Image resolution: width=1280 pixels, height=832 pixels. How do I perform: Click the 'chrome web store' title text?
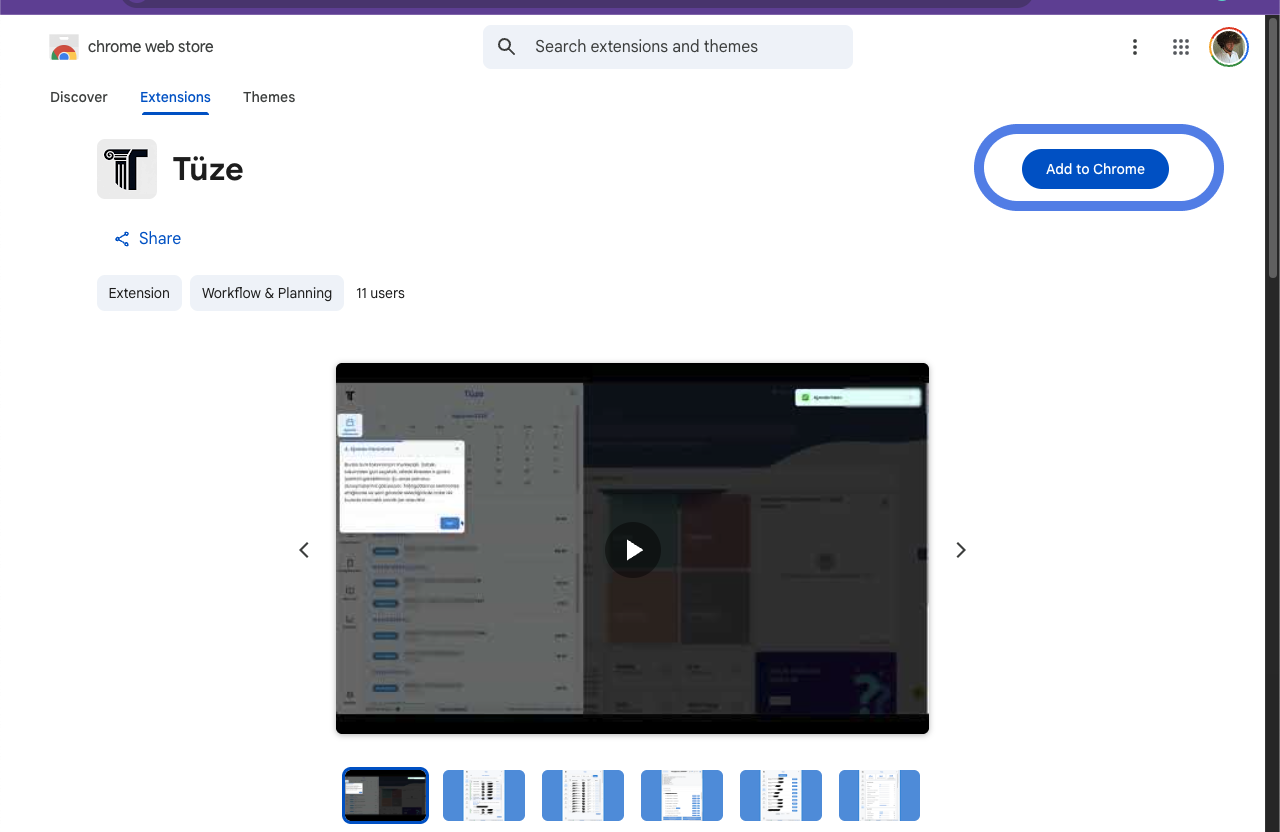pos(150,47)
